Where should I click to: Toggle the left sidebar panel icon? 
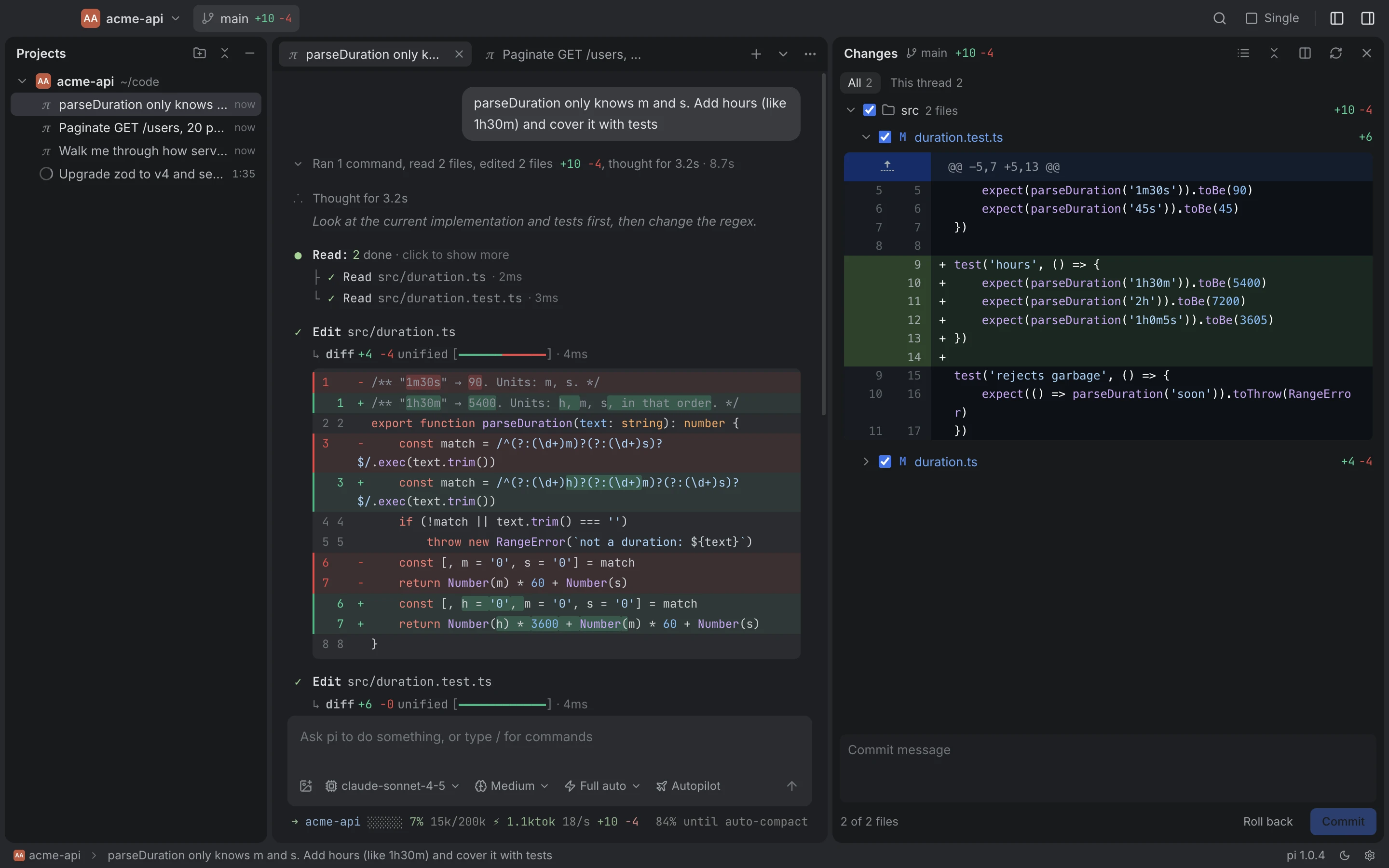tap(1337, 18)
